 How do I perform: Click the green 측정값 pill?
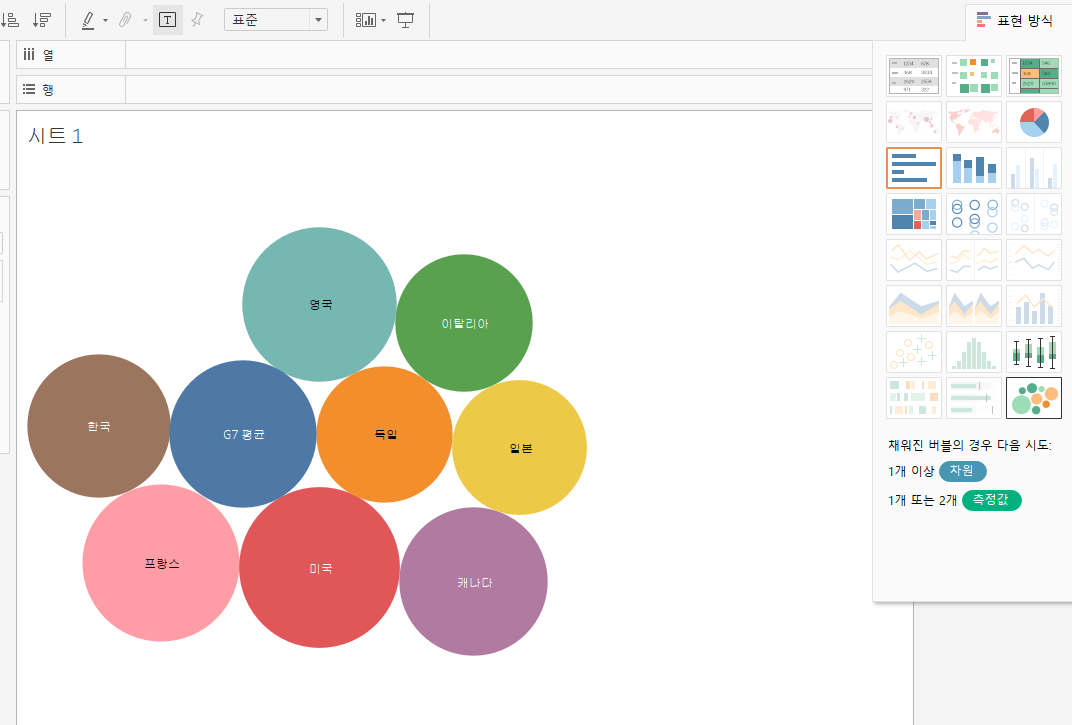pyautogui.click(x=991, y=501)
